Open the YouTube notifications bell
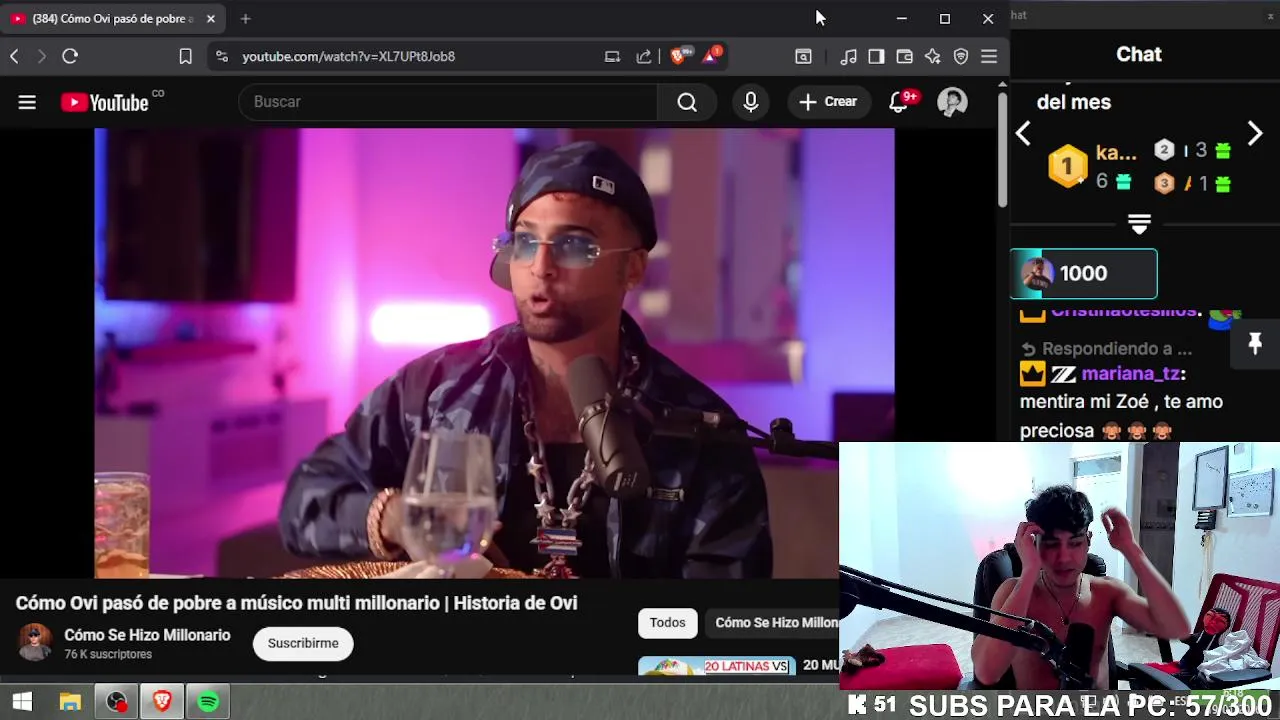Viewport: 1280px width, 720px height. 899,102
